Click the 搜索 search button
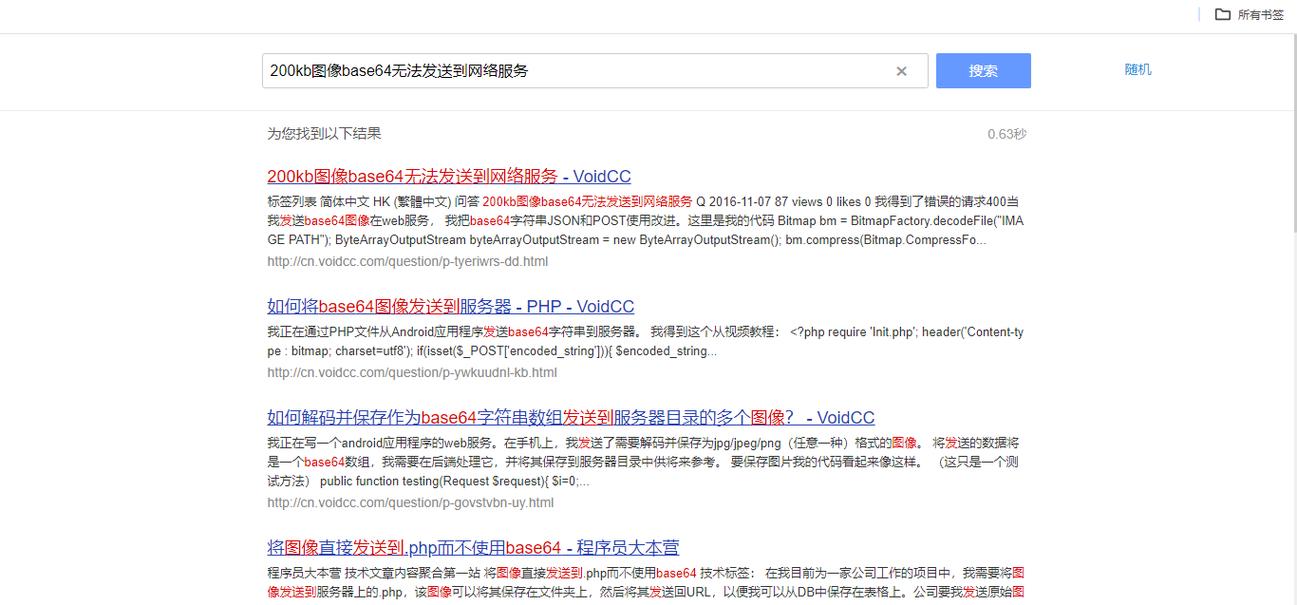 click(983, 71)
